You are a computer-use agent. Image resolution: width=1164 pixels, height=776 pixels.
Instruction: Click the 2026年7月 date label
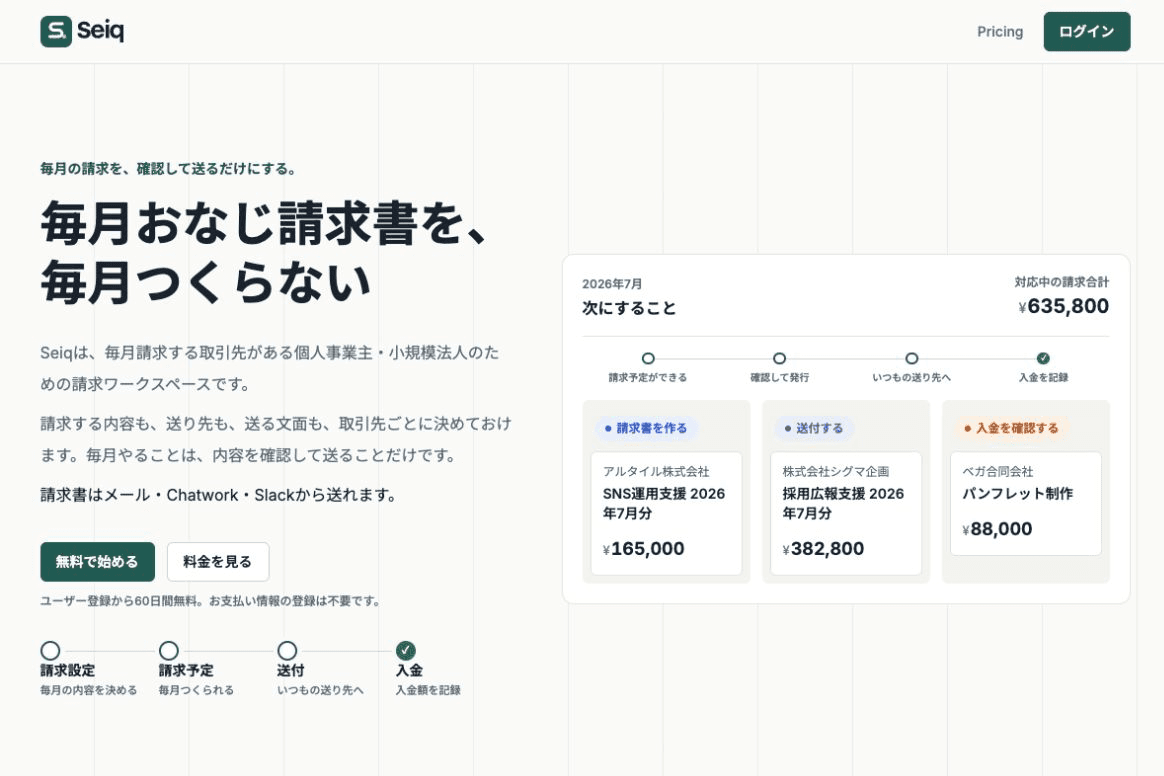(x=612, y=284)
